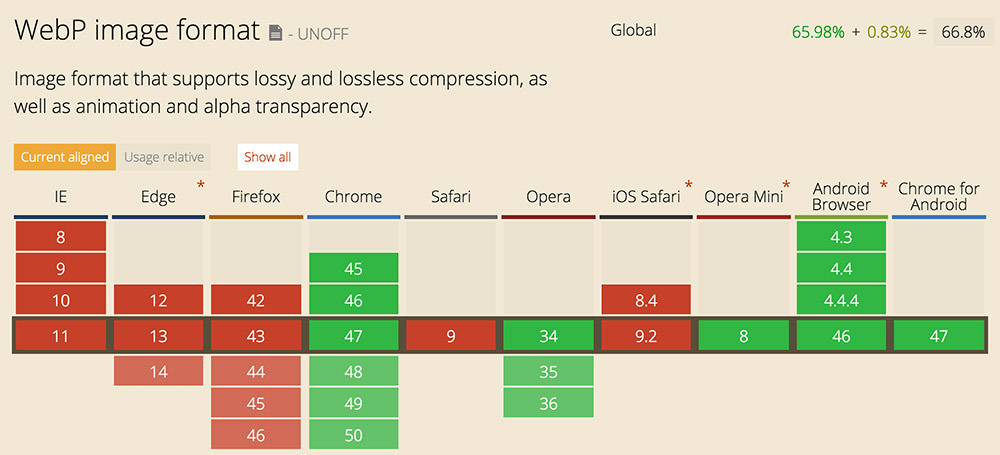
Task: Click the document spec icon beside the title
Action: click(276, 33)
